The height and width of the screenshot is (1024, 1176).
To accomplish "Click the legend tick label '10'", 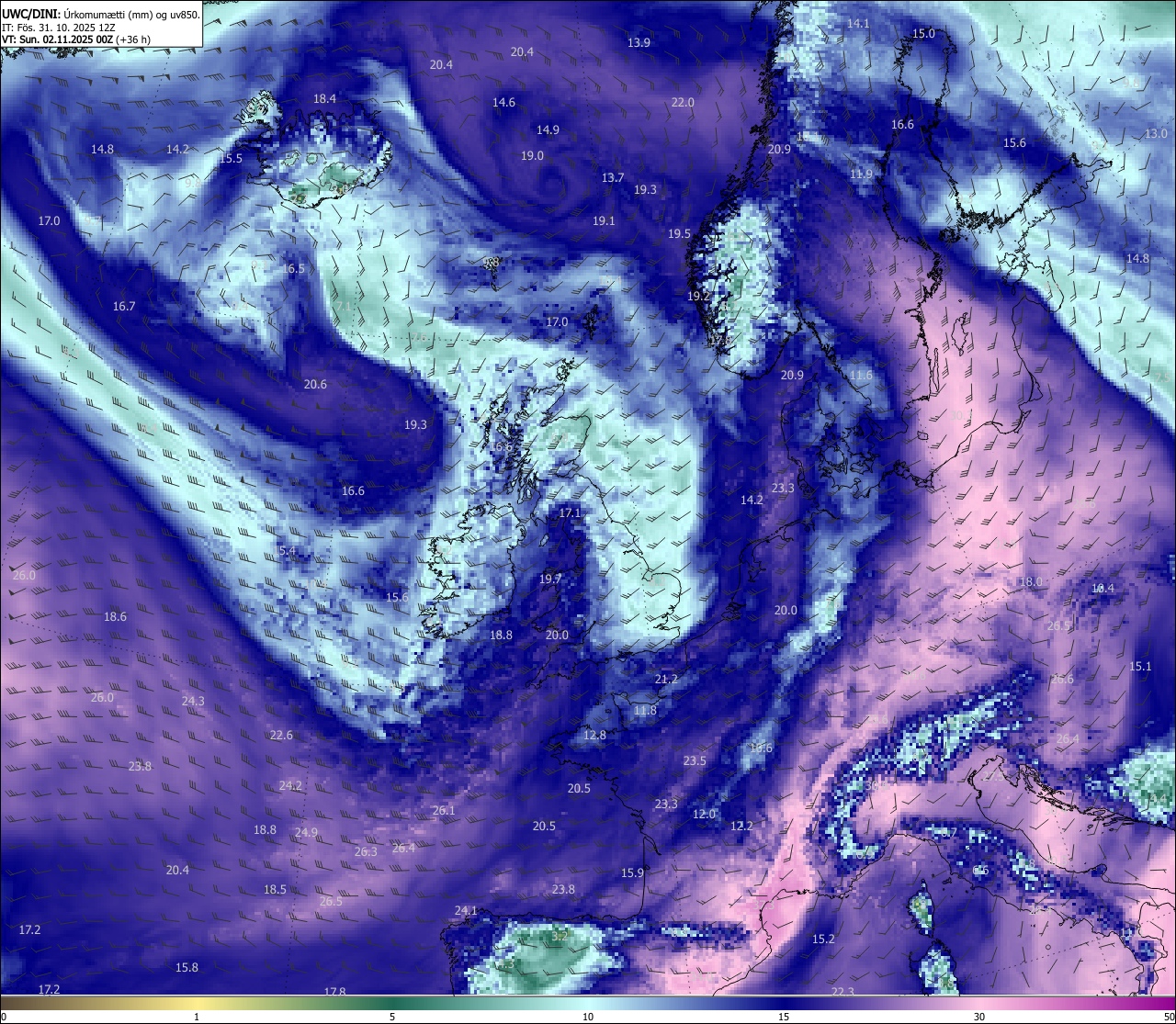I will pos(588,1017).
